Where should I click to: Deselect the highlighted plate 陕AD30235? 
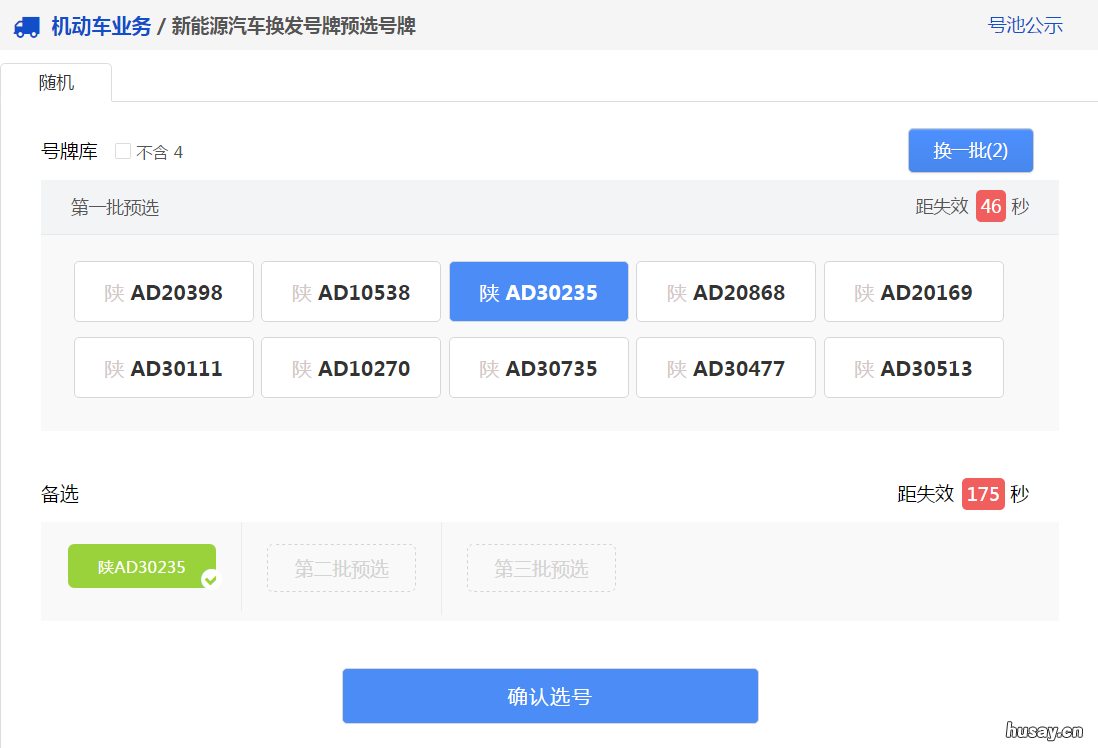point(538,291)
